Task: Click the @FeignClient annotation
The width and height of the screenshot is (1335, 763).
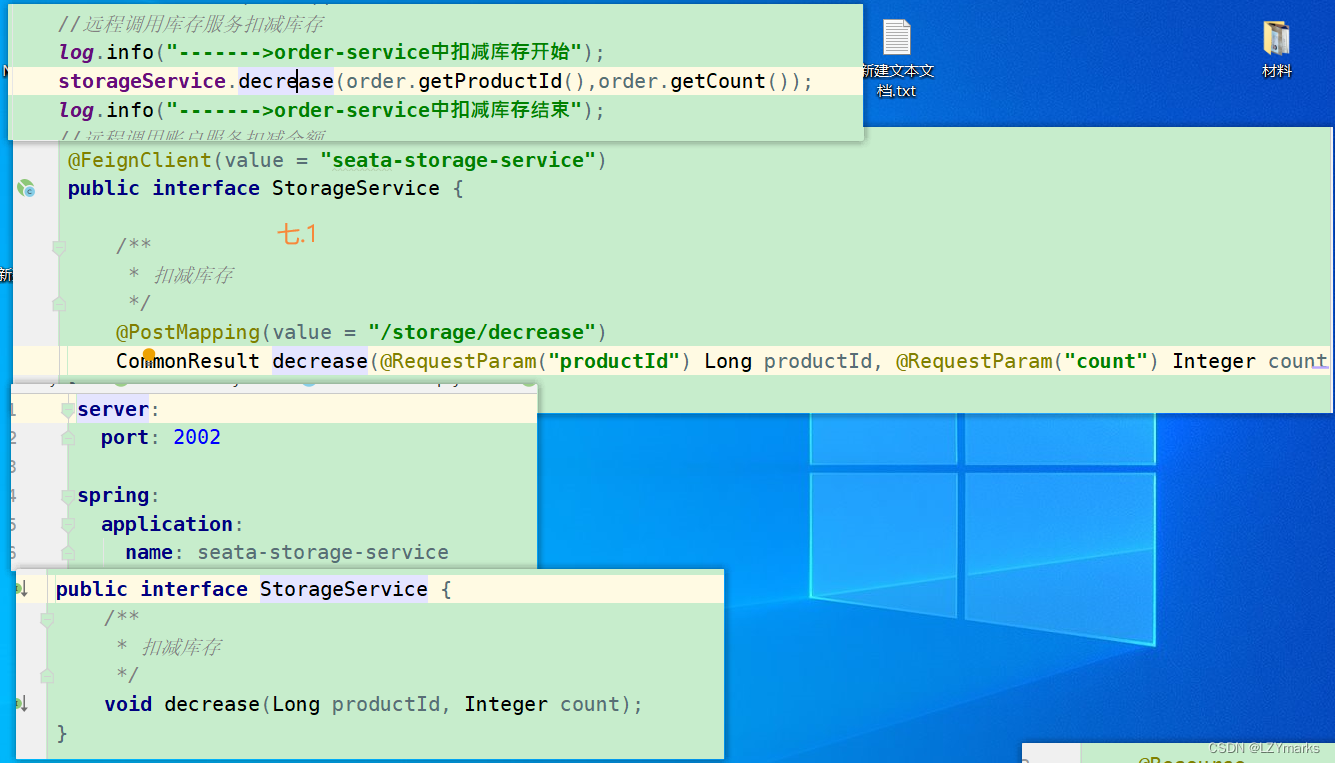Action: (x=140, y=160)
